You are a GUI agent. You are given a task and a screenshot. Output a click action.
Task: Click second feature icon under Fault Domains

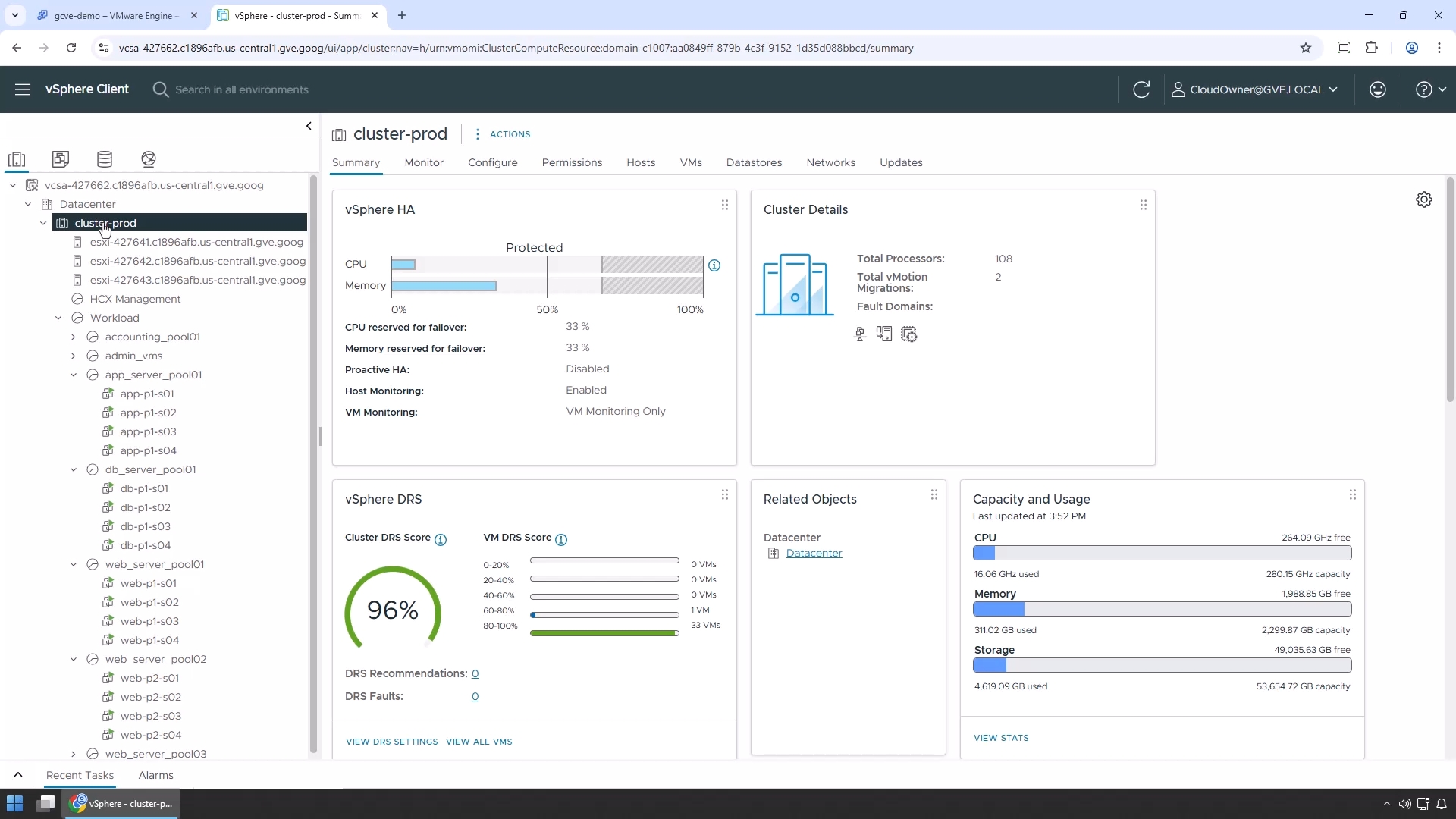pyautogui.click(x=884, y=334)
